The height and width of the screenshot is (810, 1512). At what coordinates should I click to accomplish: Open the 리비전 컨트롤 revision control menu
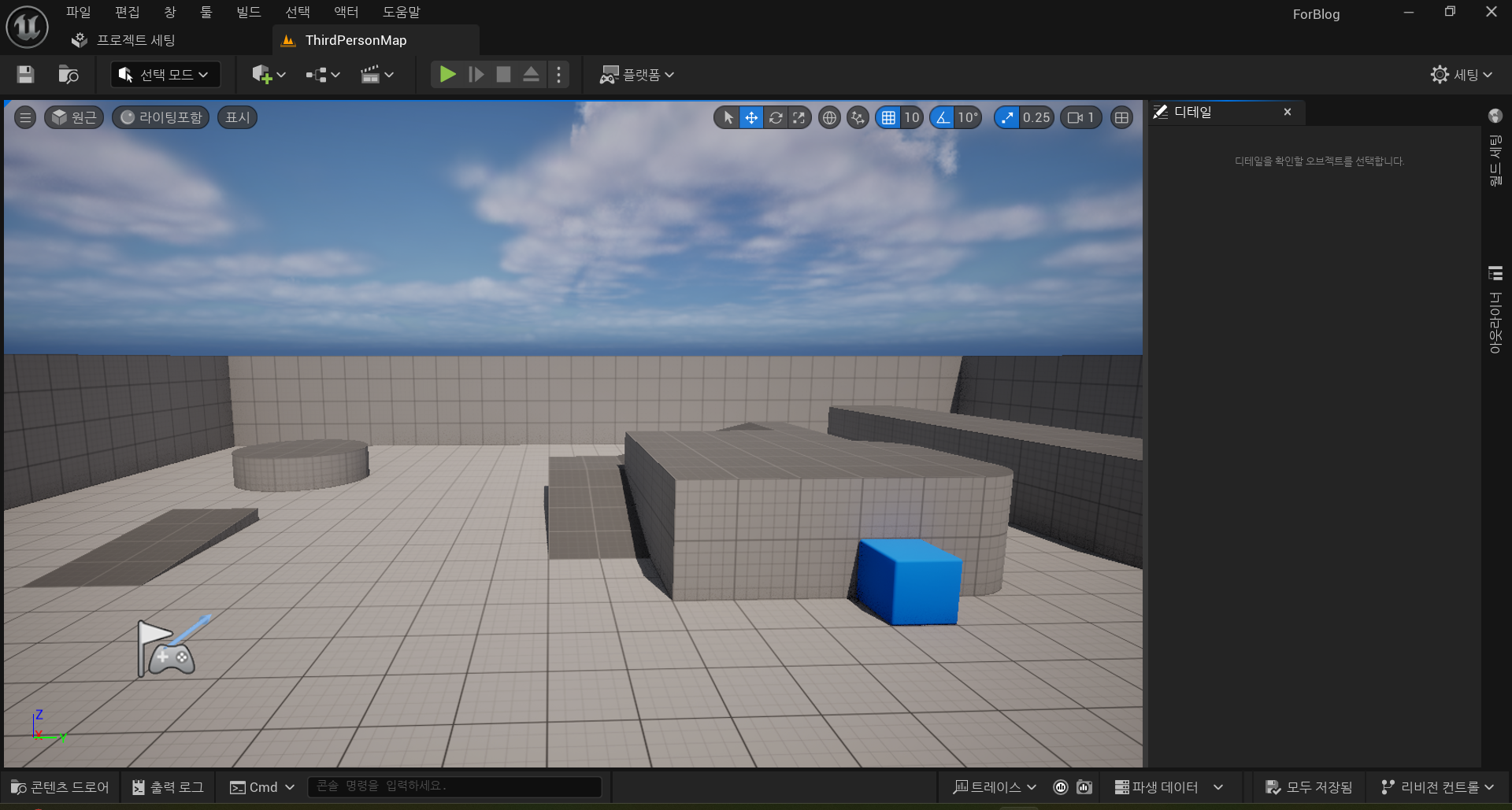(1438, 787)
